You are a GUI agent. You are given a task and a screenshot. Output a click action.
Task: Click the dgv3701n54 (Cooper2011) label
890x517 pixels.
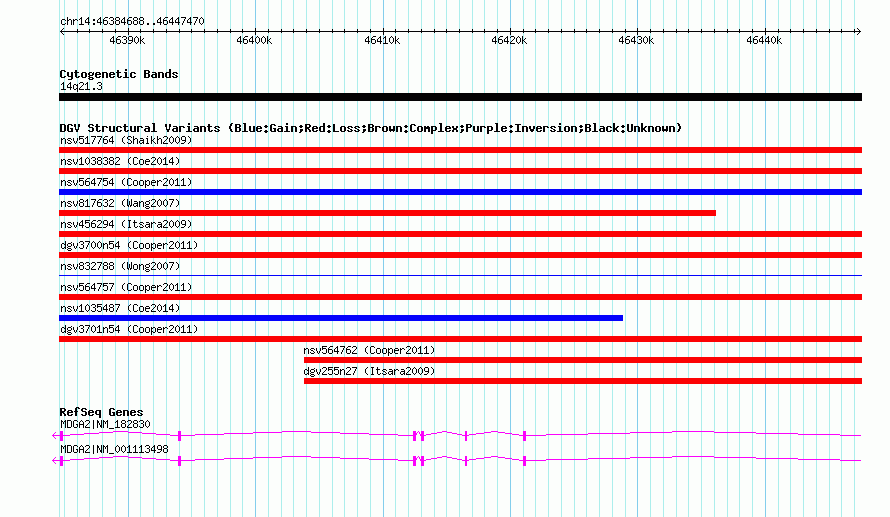[129, 329]
